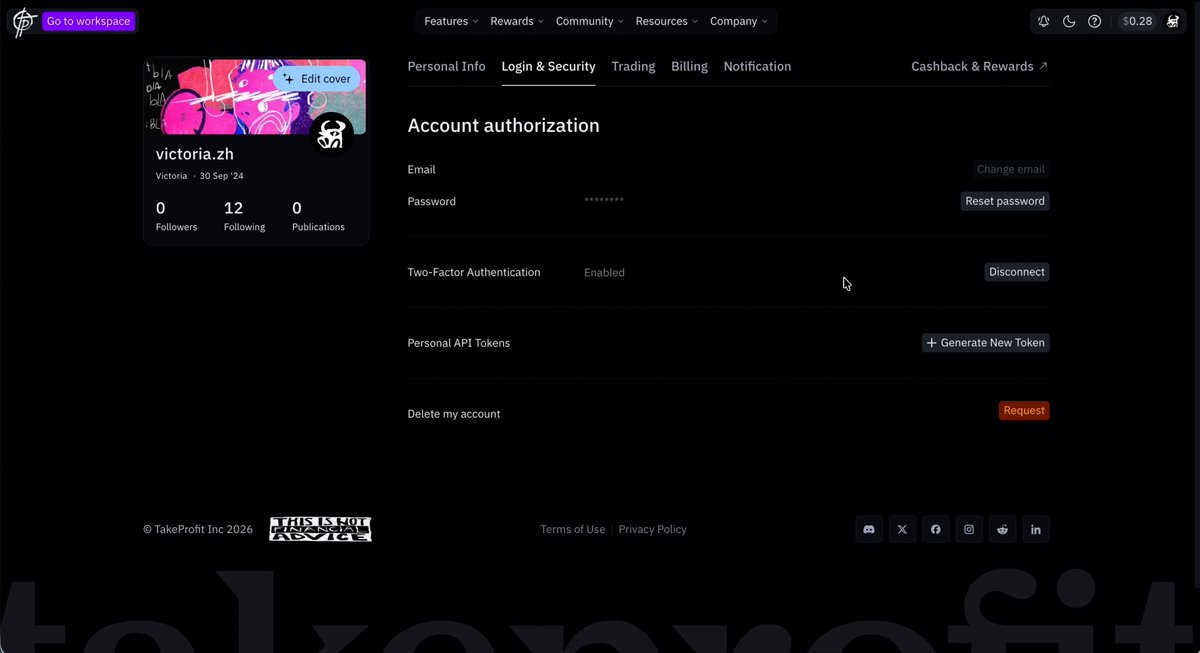1200x653 pixels.
Task: Go to the Billing tab
Action: 689,66
